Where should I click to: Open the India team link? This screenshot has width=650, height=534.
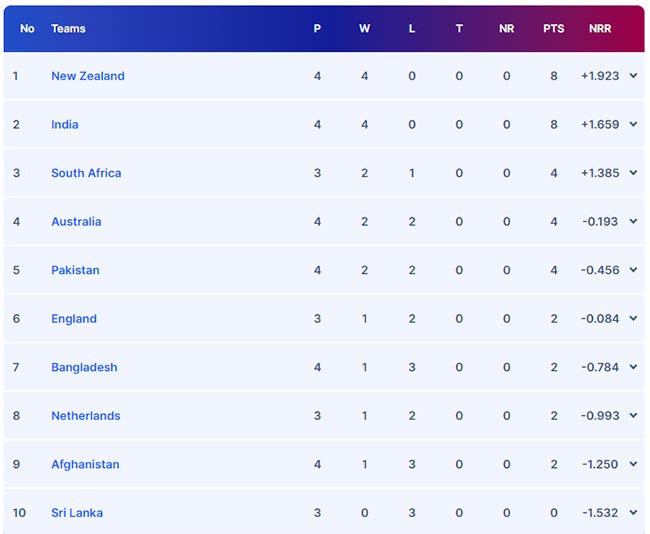[65, 125]
